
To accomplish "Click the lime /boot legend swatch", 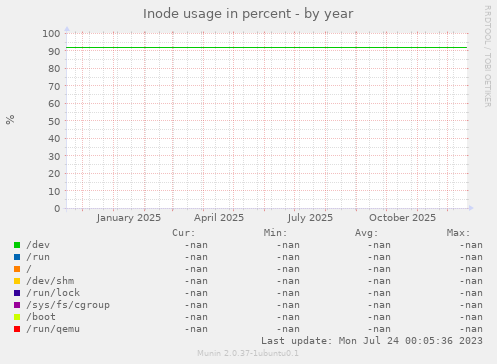I will coord(17,317).
